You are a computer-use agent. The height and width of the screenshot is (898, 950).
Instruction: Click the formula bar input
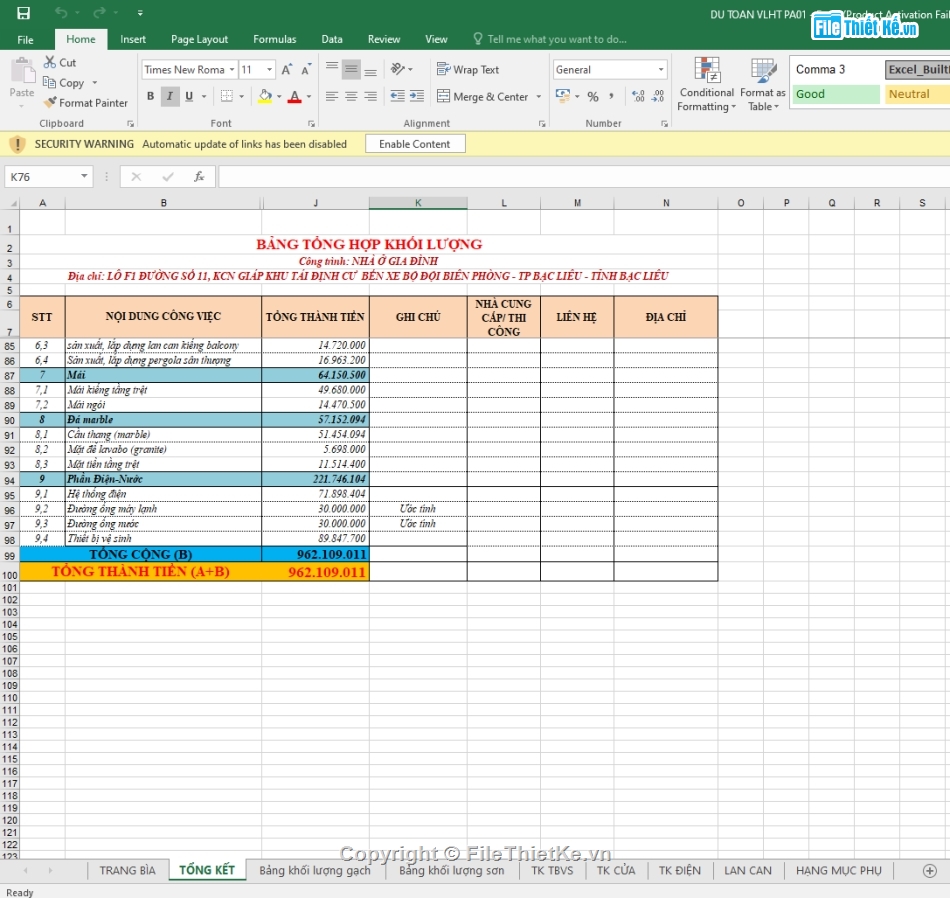pos(583,176)
